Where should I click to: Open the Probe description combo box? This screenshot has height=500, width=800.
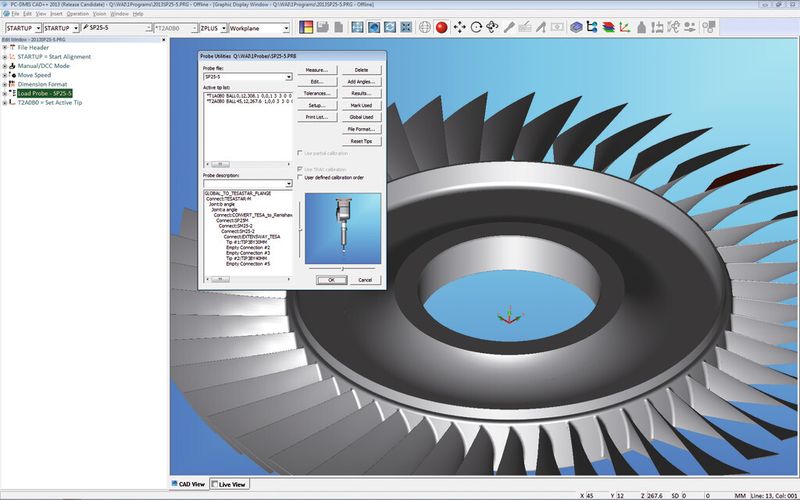pyautogui.click(x=247, y=183)
